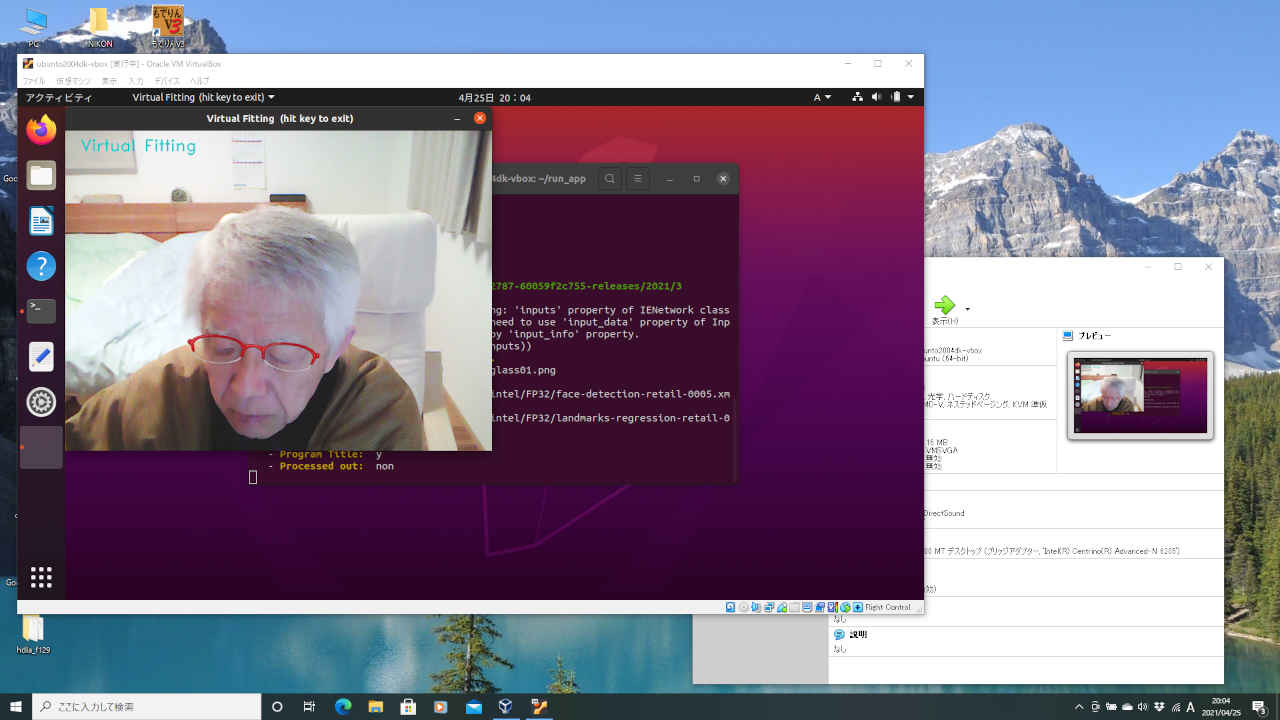
Task: Open the デバイス menu in VirtualBox
Action: [x=167, y=81]
